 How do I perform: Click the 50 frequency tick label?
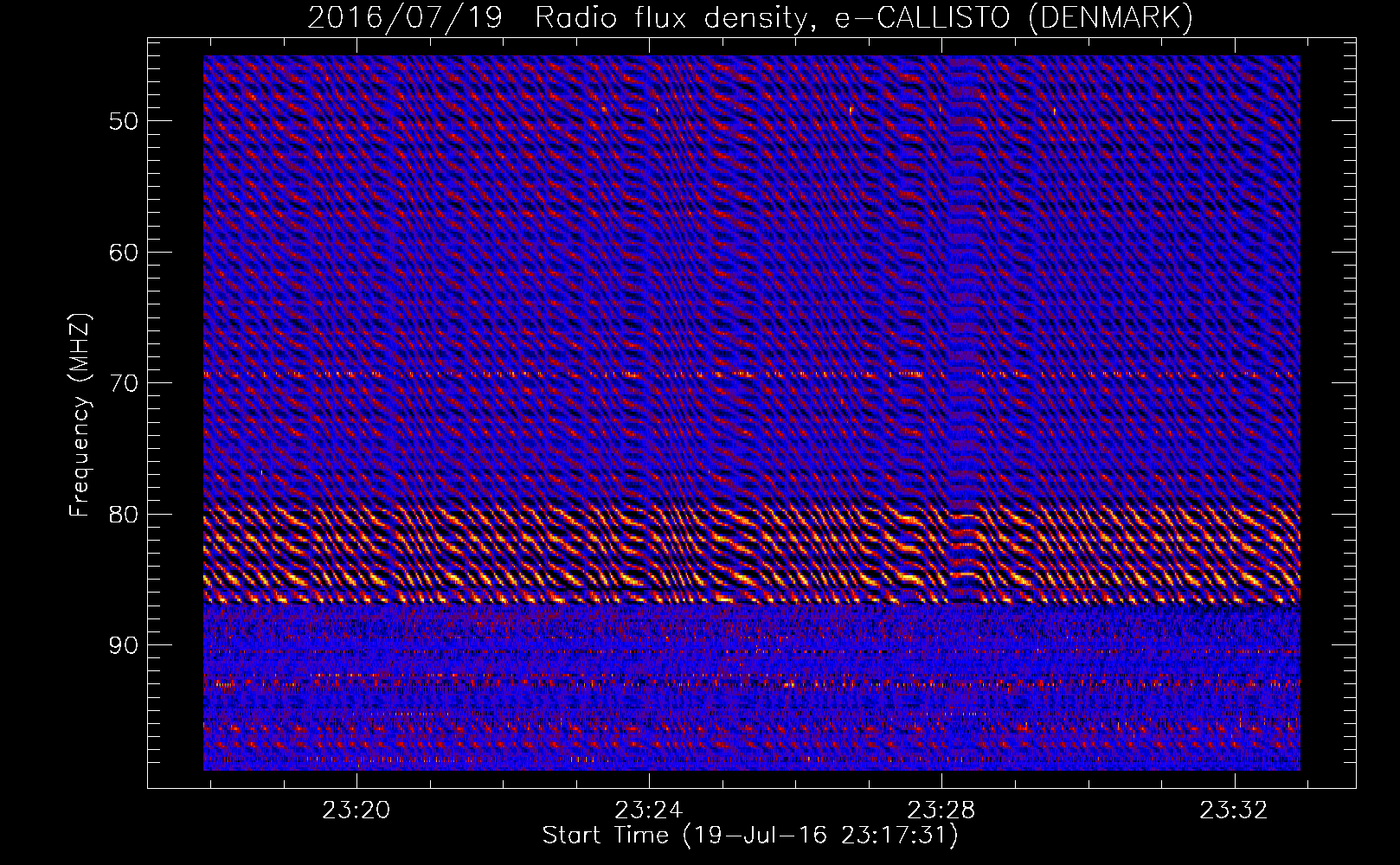click(x=123, y=121)
